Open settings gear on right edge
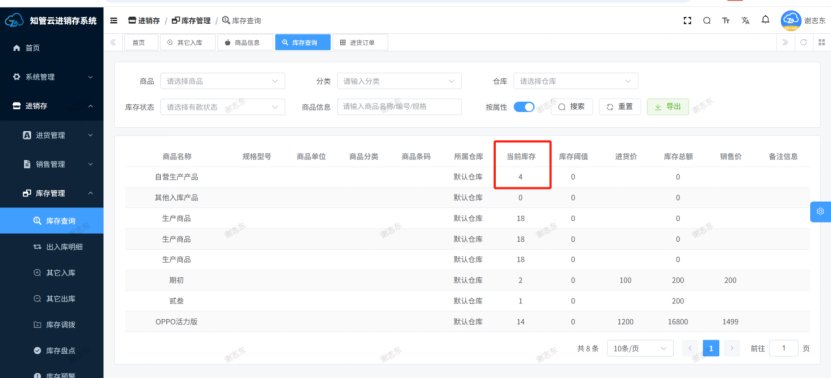 click(820, 212)
